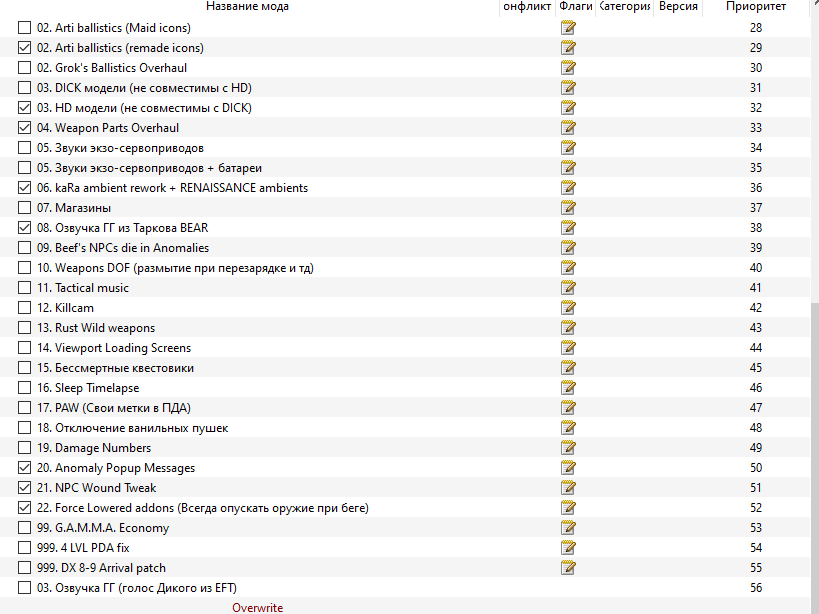
Task: Click notes flag for Viewport Loading Screens
Action: pos(568,348)
